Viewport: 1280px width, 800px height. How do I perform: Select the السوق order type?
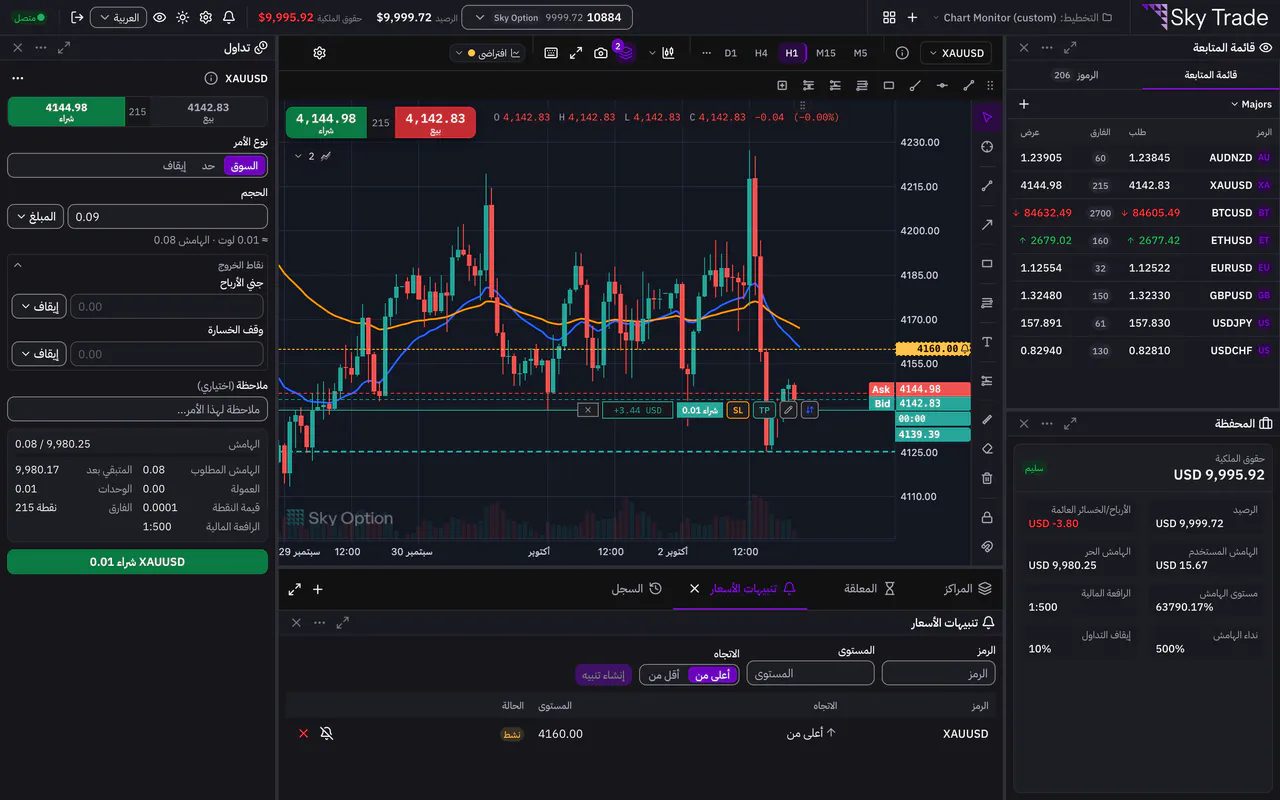[245, 166]
